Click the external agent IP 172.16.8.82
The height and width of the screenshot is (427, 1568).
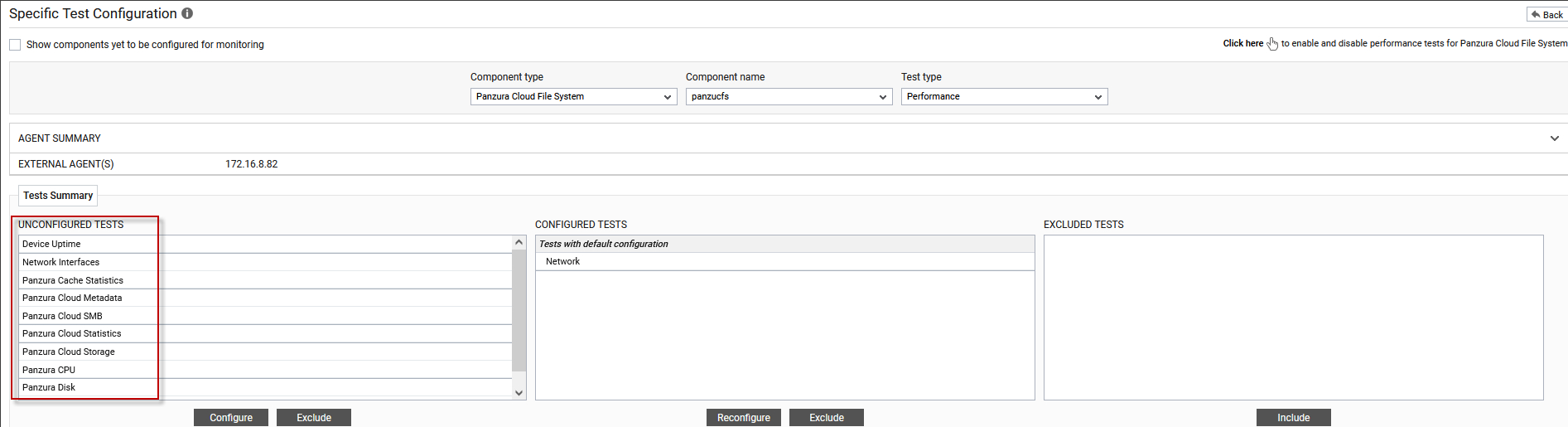click(x=252, y=164)
